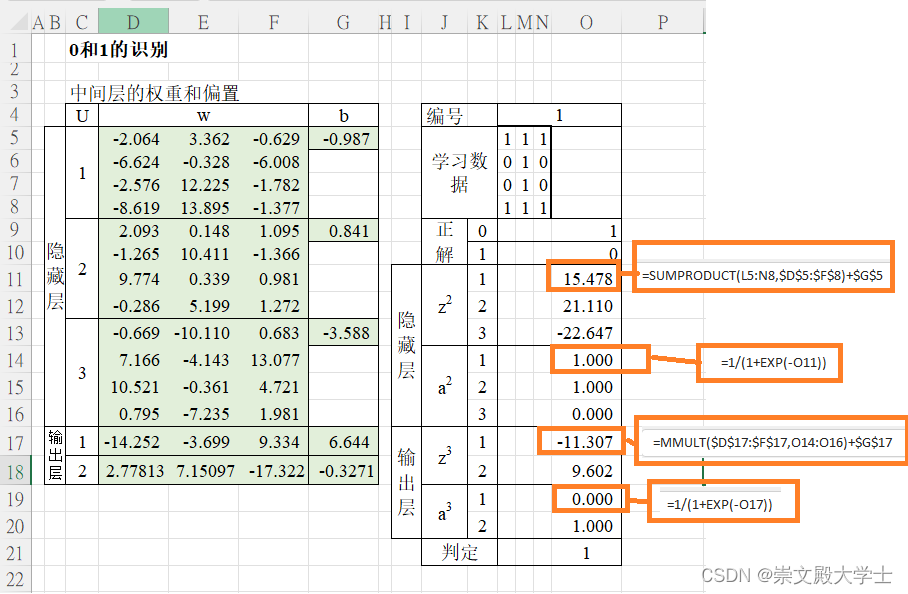Select z² value cell 15.478

[586, 279]
